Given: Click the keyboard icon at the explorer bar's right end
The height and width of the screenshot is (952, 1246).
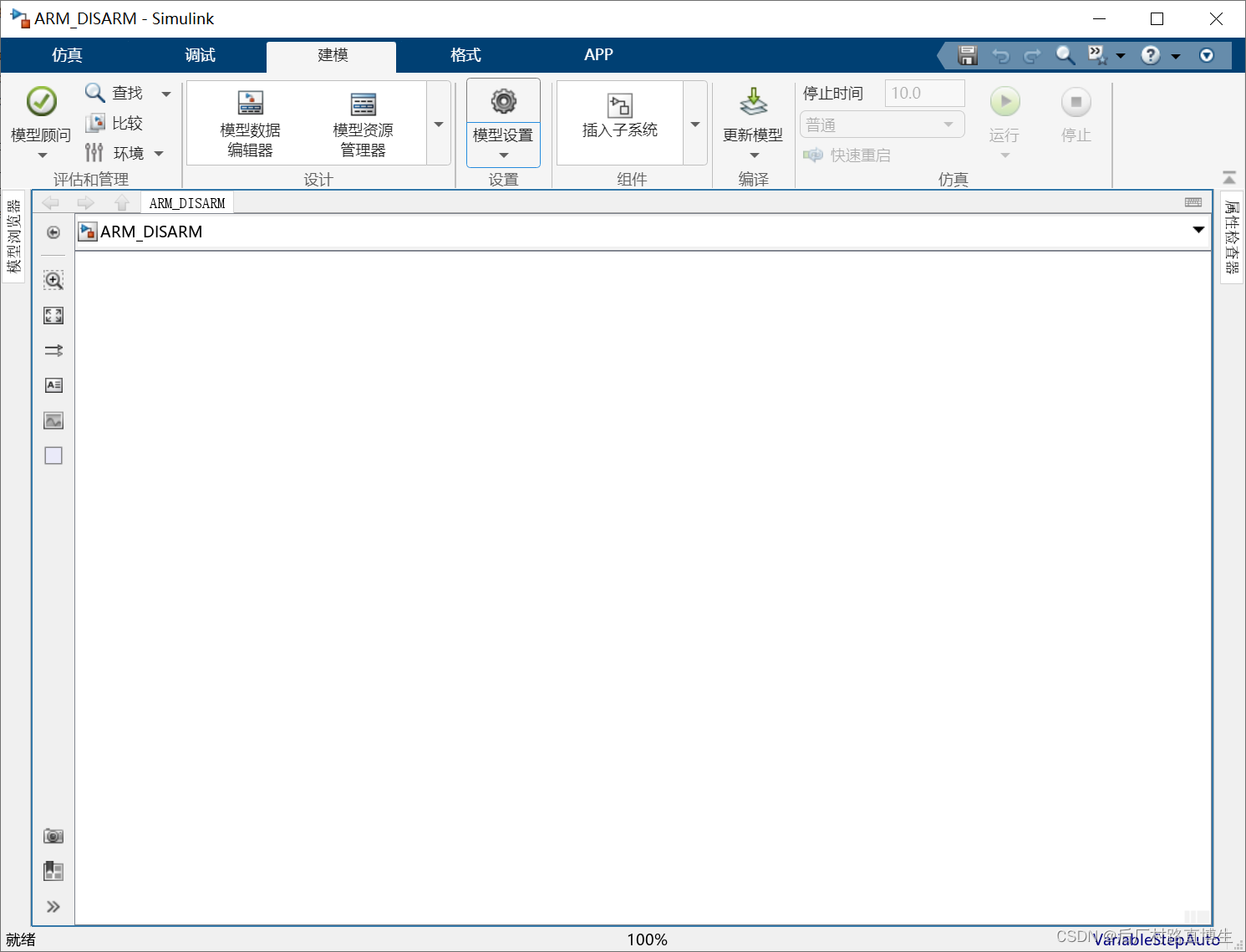Looking at the screenshot, I should pos(1193,202).
